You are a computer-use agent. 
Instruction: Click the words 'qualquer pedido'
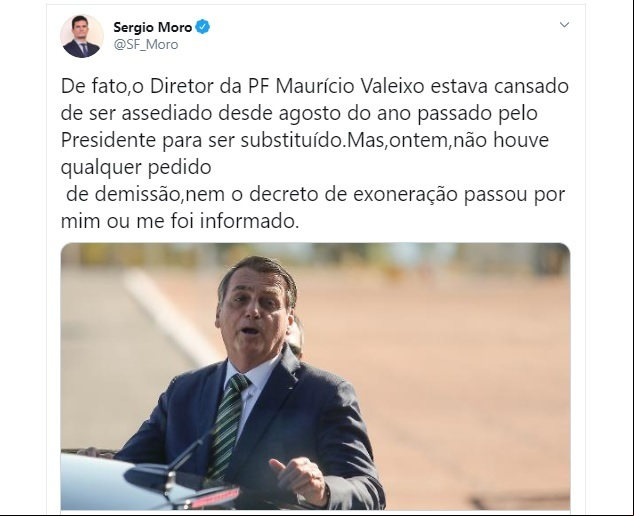tap(136, 167)
